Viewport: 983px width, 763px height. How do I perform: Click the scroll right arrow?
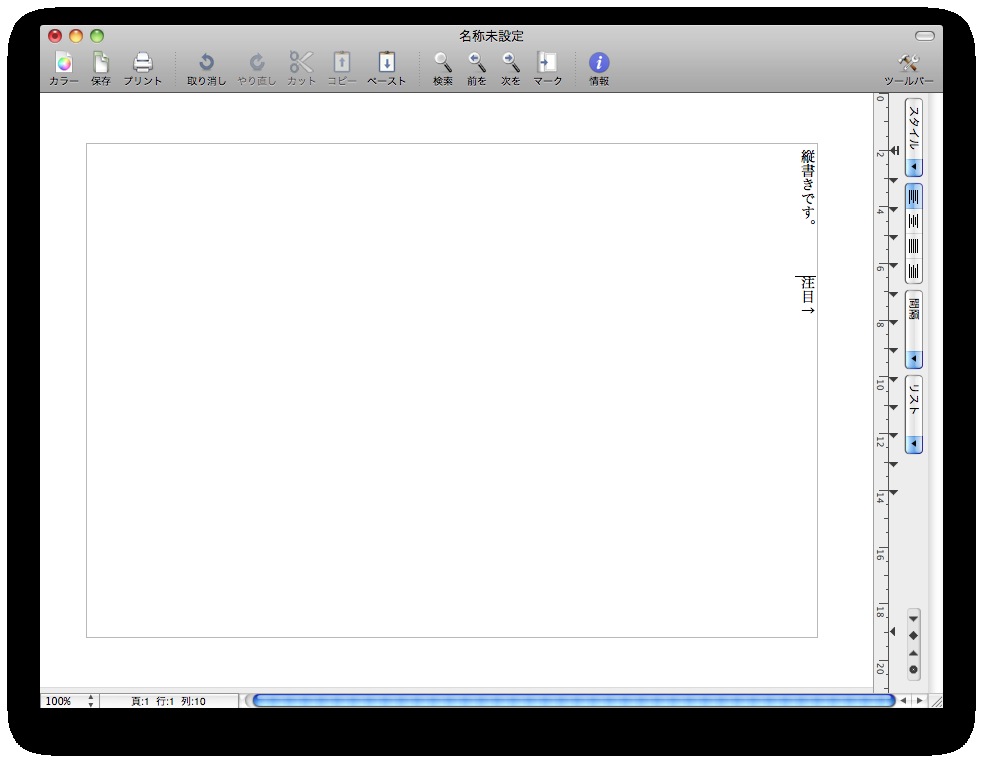point(919,700)
